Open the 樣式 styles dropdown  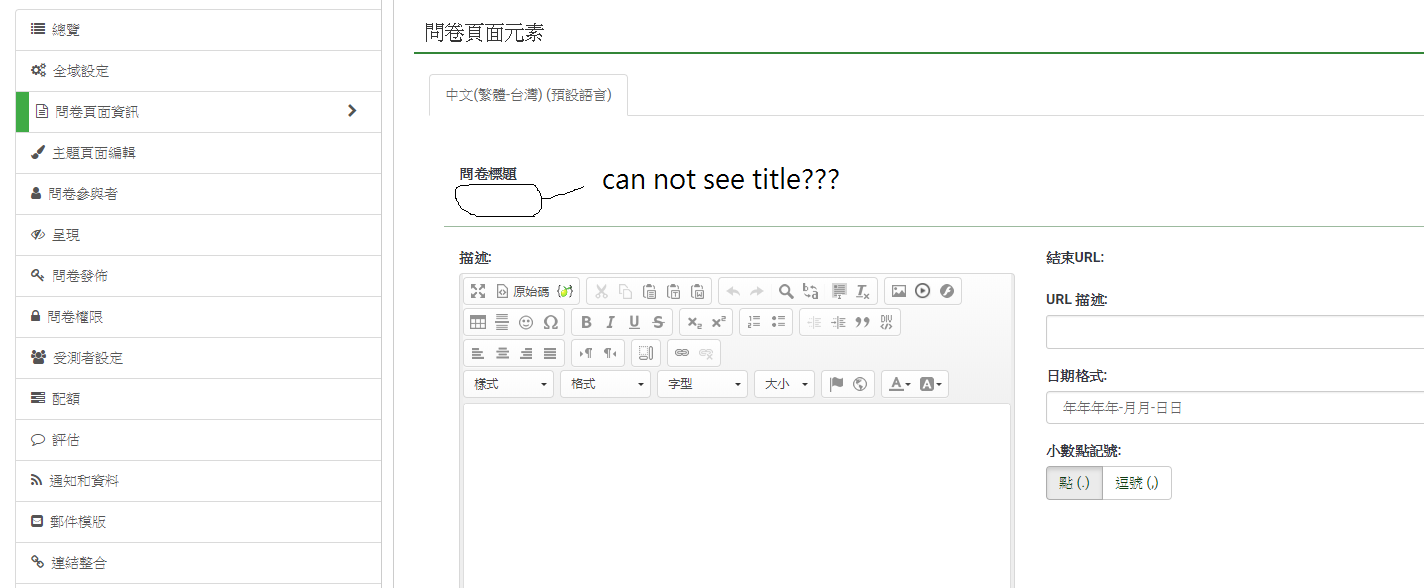(508, 384)
